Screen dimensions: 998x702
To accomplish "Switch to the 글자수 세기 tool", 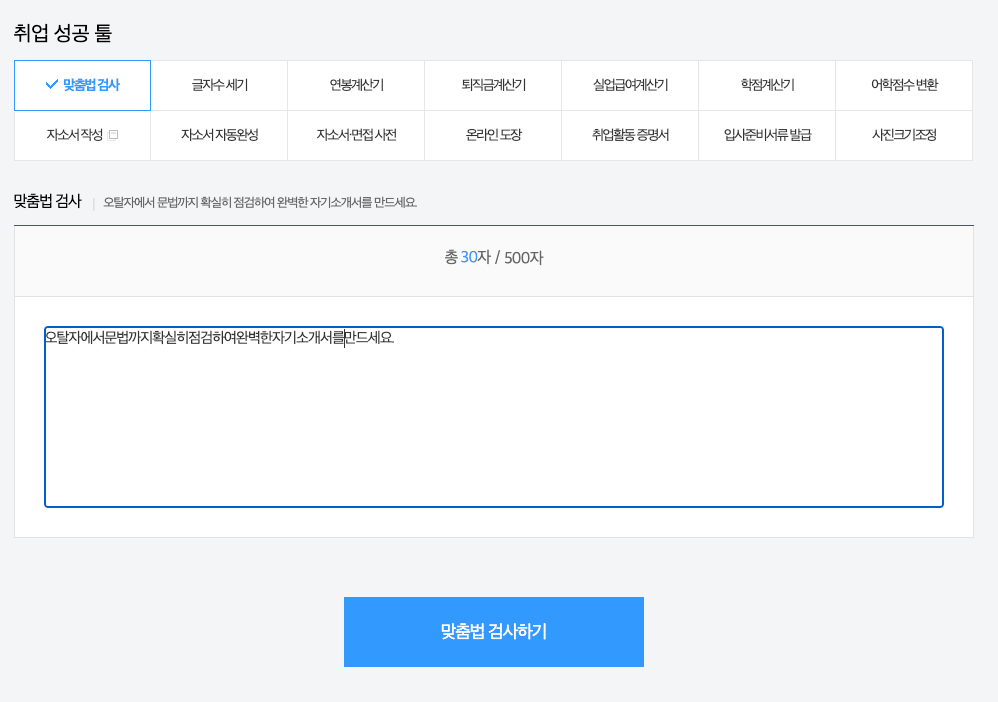I will (x=219, y=86).
